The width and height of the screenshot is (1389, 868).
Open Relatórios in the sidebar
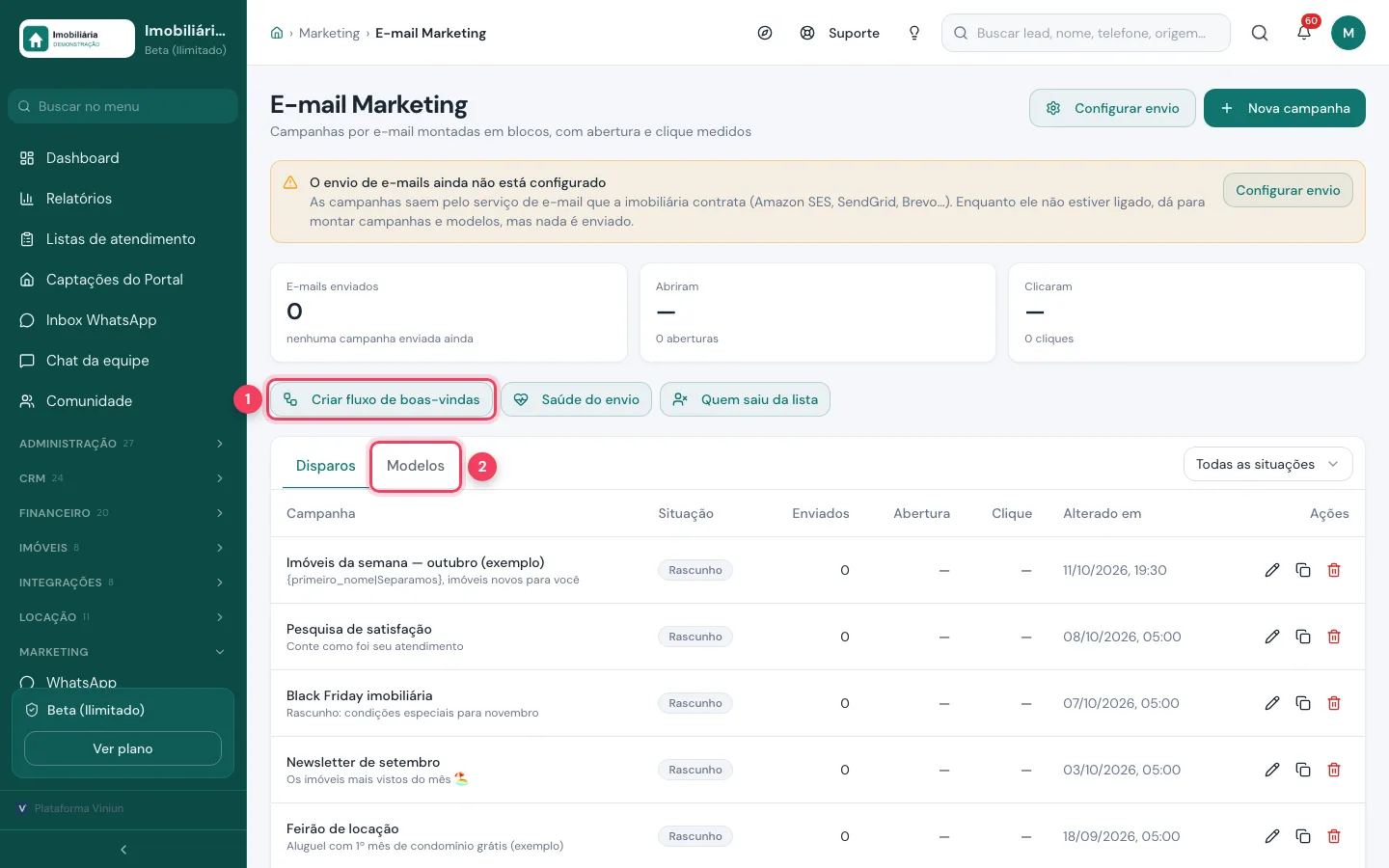point(123,199)
